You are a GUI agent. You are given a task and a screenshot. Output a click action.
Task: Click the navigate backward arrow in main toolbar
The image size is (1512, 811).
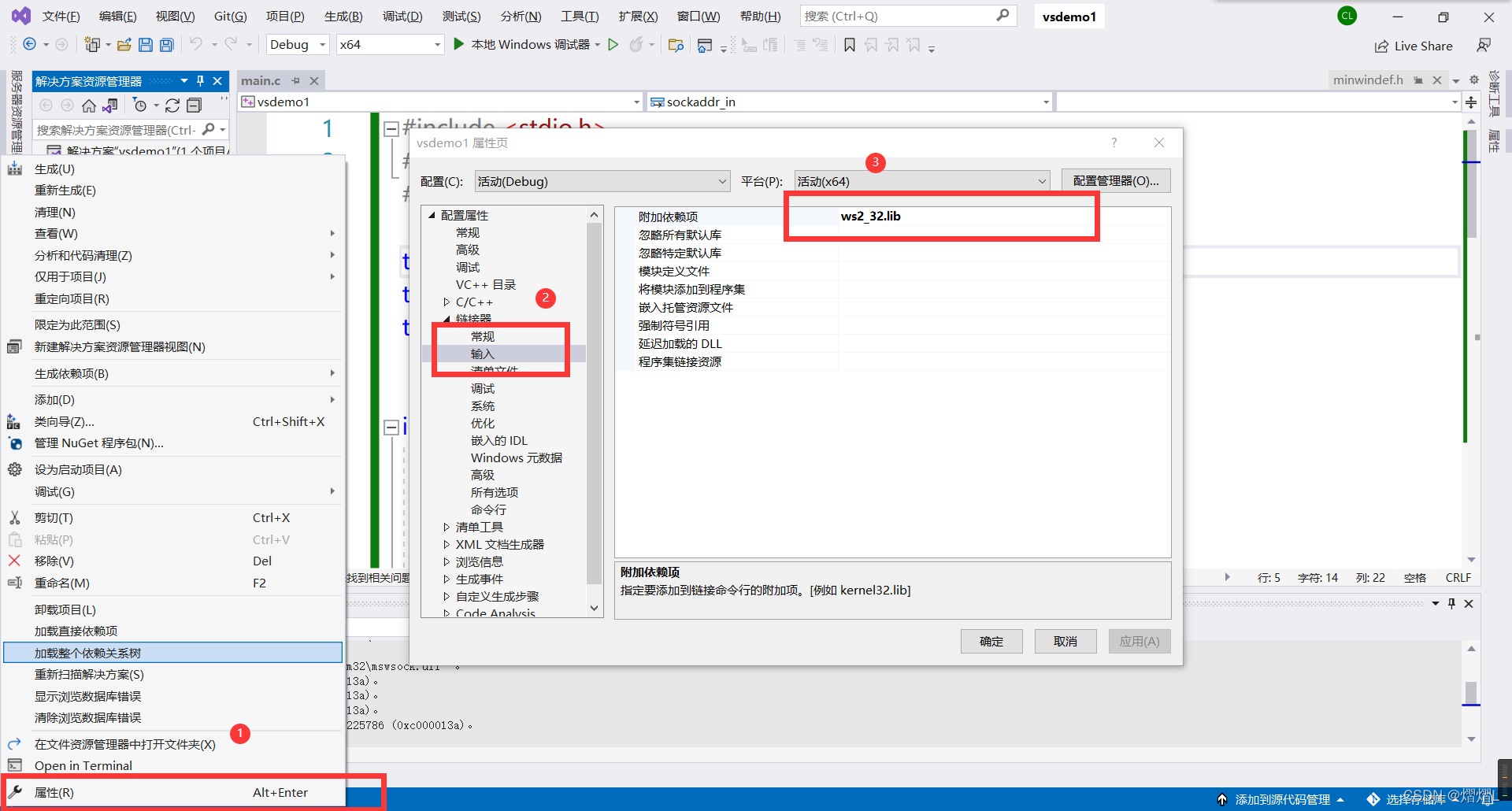coord(29,45)
